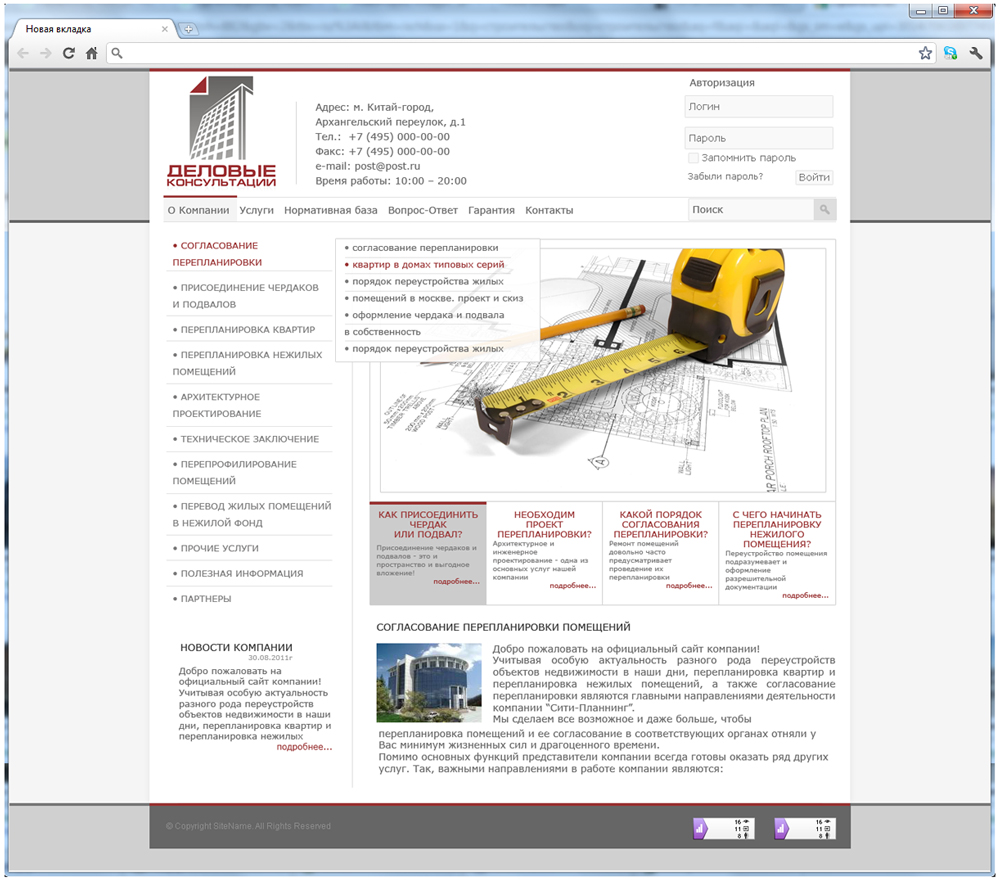Click the site search magnifier button
1000x884 pixels.
pos(825,209)
